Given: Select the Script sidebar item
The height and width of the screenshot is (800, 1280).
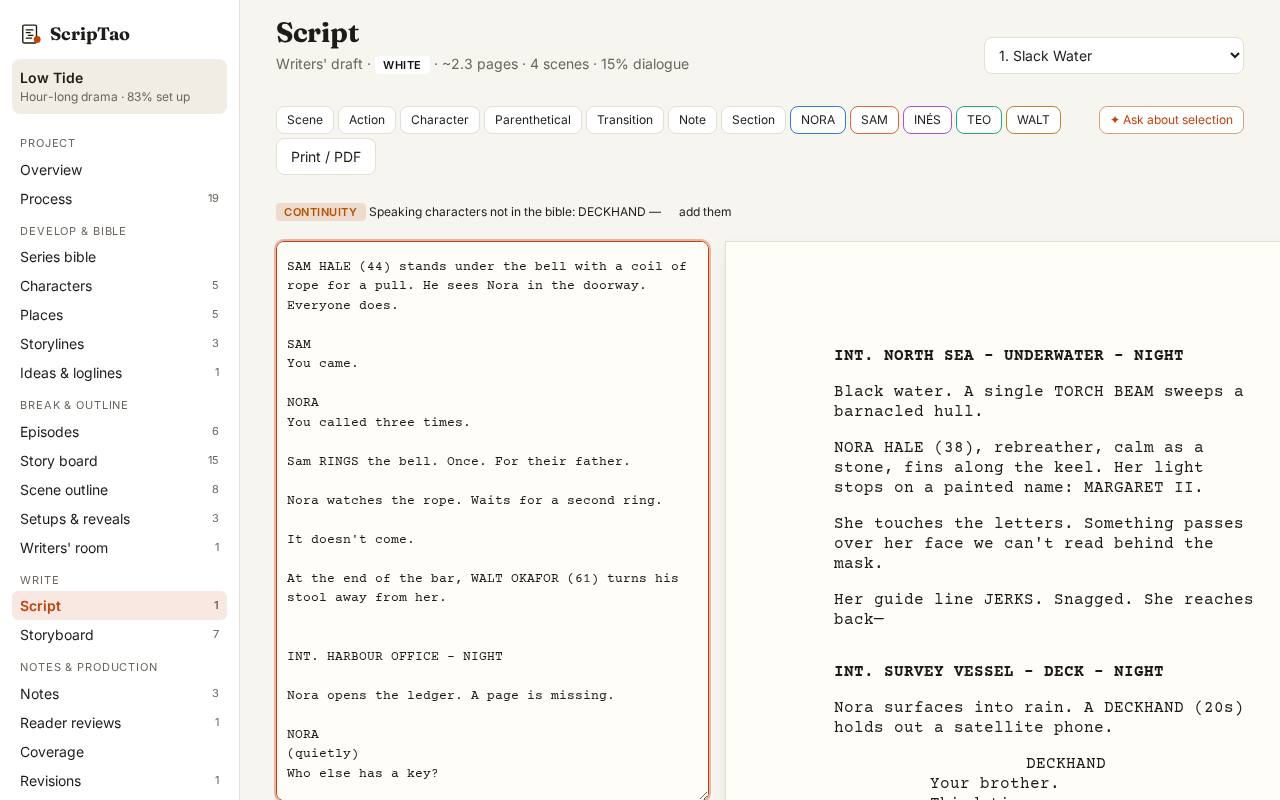Looking at the screenshot, I should (x=119, y=606).
